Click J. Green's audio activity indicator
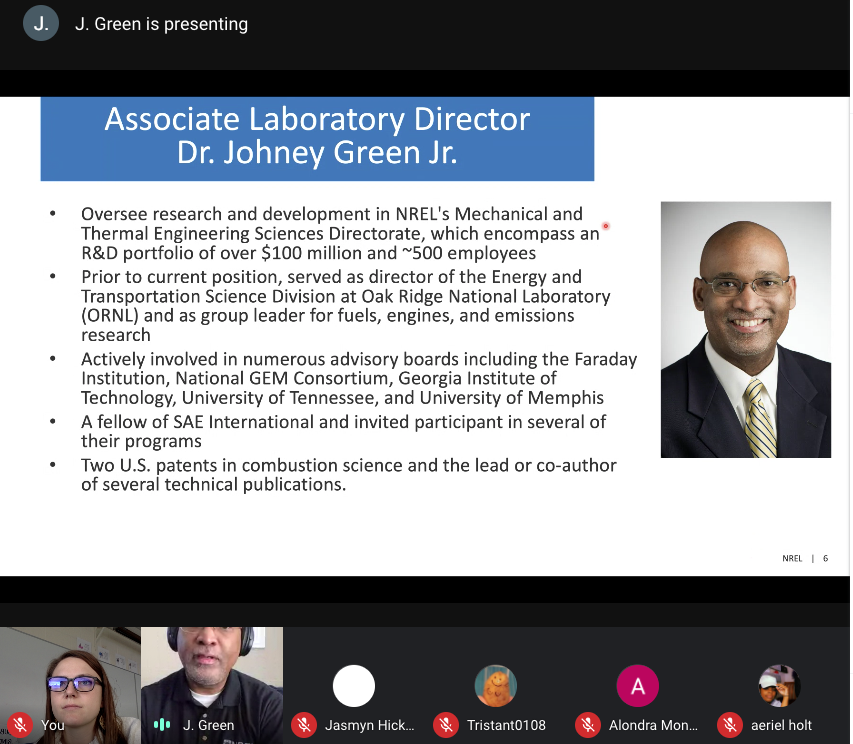The image size is (853, 744). tap(162, 724)
